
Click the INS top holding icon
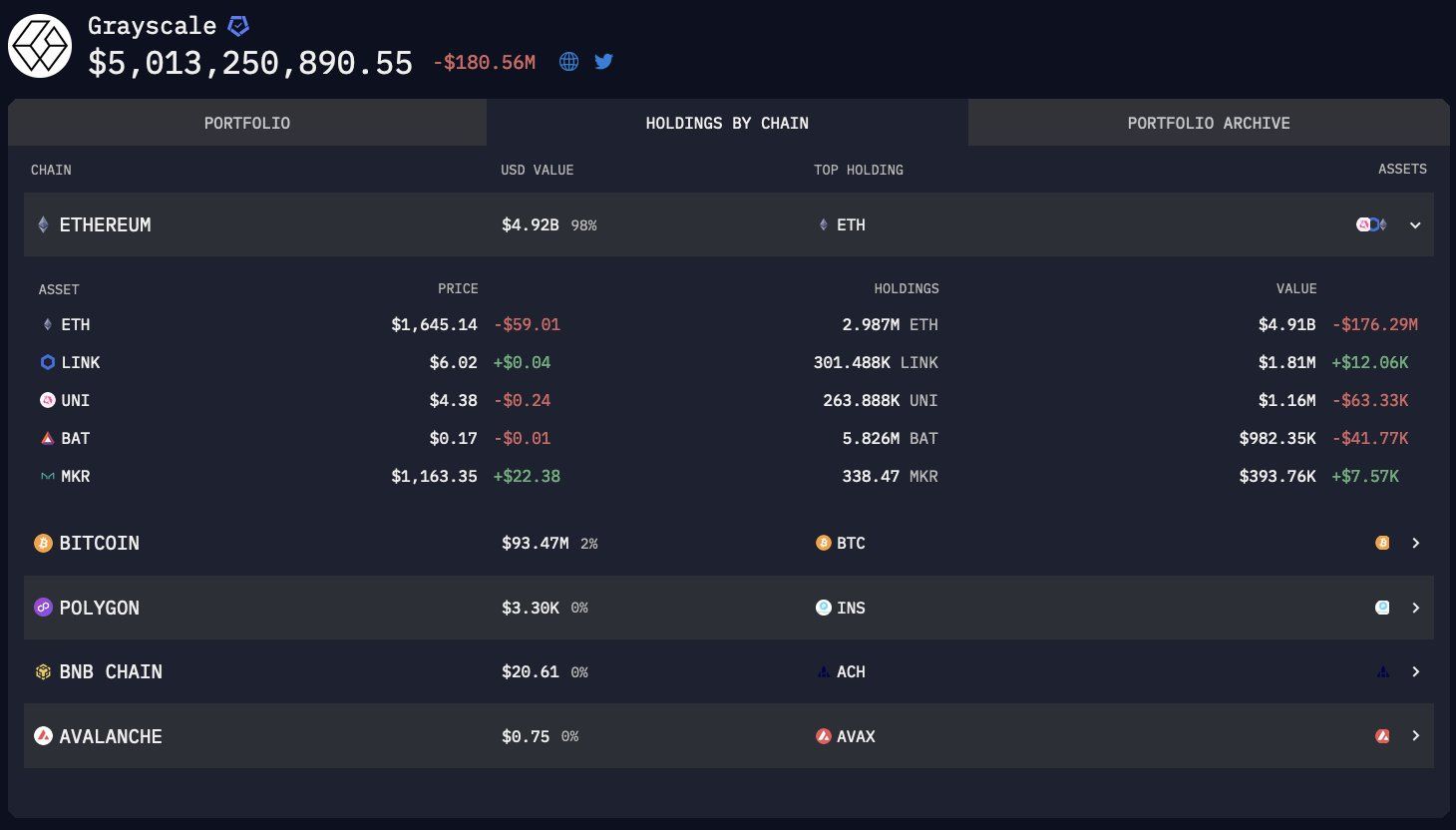coord(823,608)
